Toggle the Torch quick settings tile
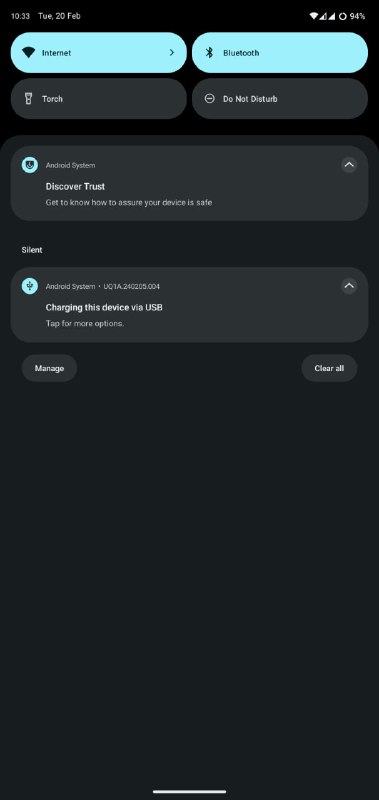The image size is (379, 800). [98, 98]
